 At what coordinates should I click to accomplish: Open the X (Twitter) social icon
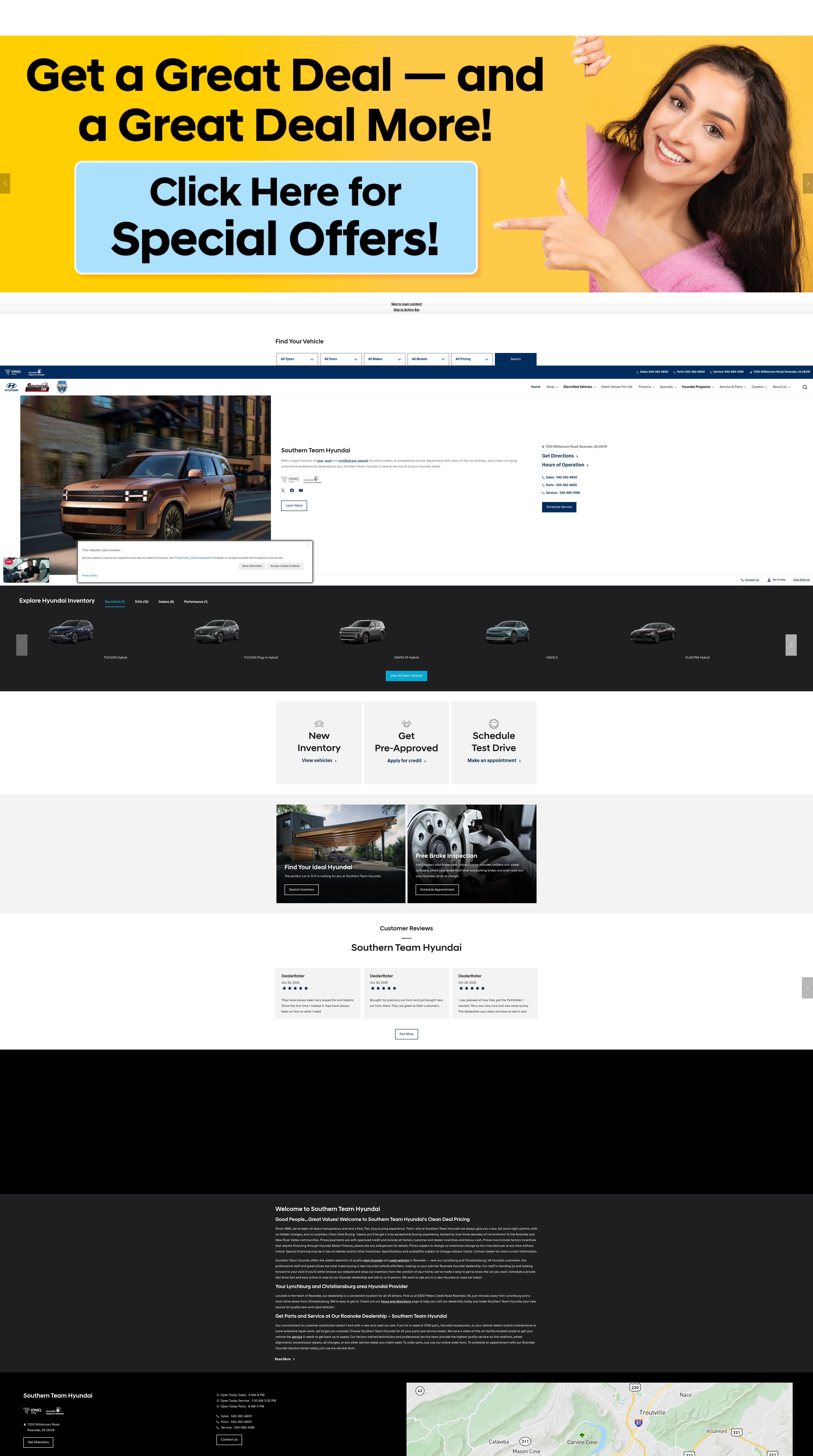pos(283,491)
